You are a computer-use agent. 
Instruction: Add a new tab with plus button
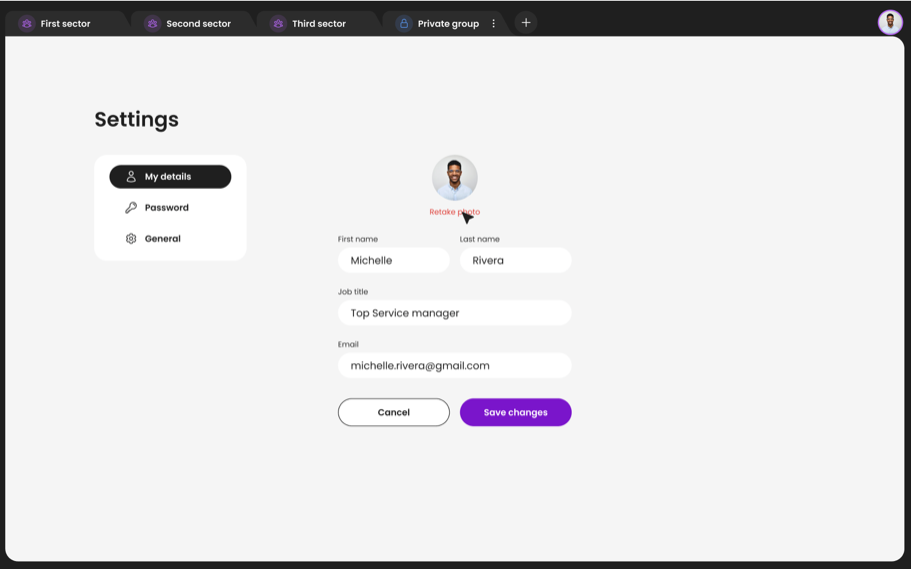click(526, 22)
